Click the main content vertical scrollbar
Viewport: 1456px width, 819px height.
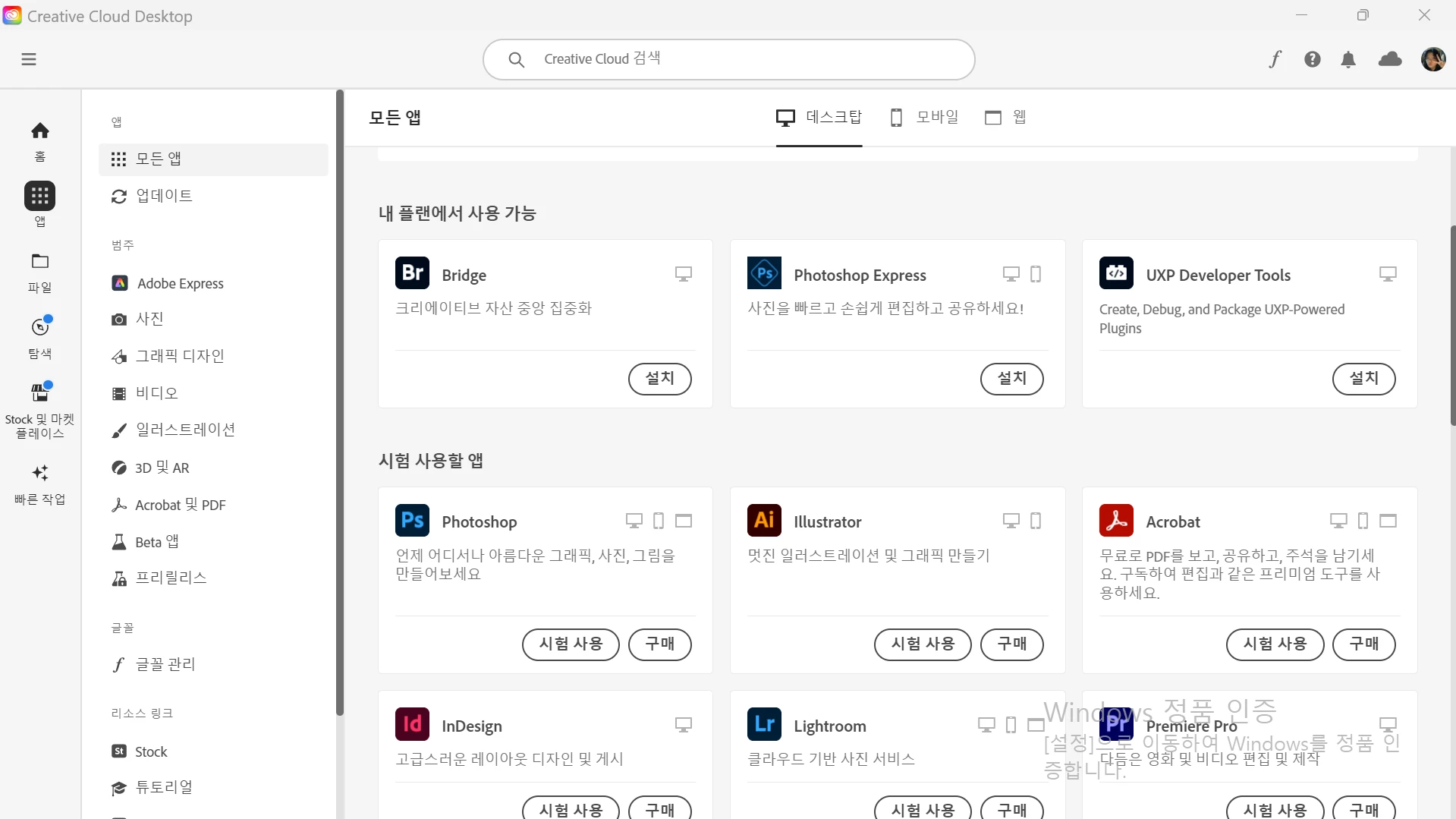[x=1452, y=326]
